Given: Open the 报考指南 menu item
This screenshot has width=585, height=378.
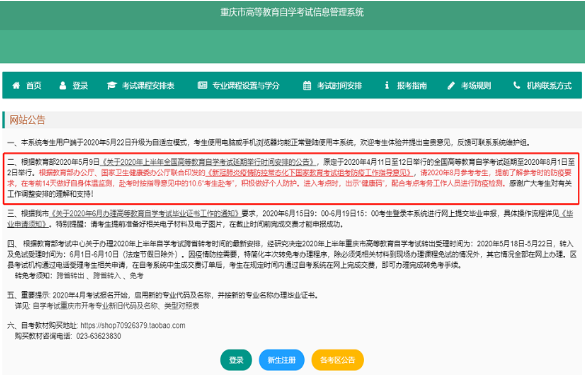Looking at the screenshot, I should tap(406, 85).
